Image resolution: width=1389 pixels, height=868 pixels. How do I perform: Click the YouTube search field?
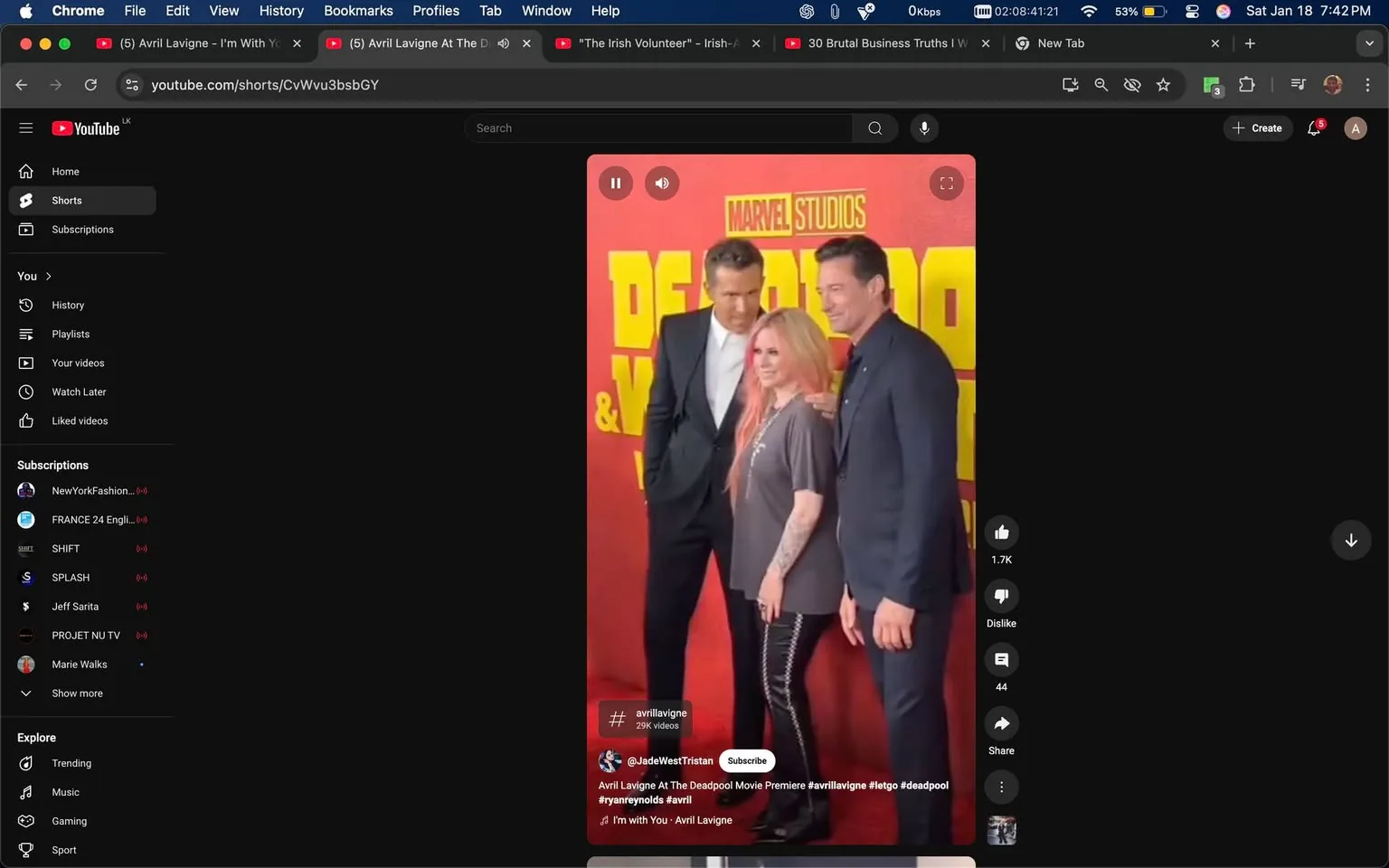[x=660, y=128]
